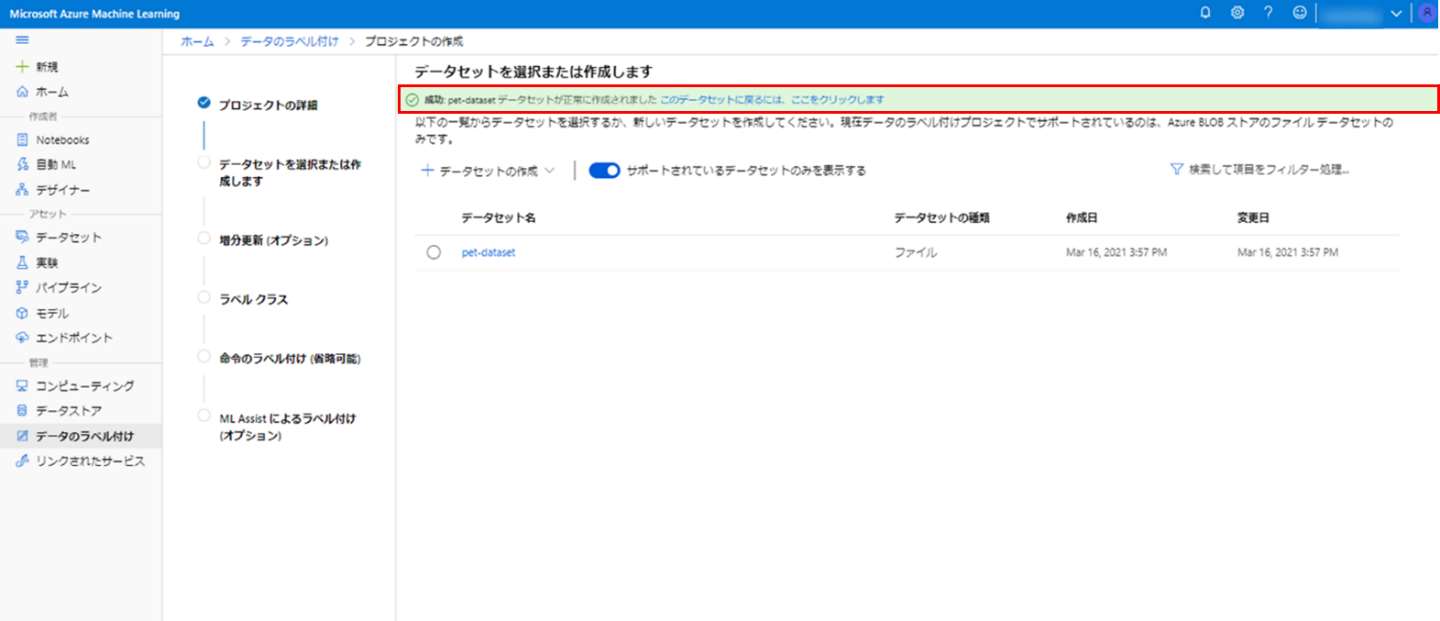The height and width of the screenshot is (621, 1440).
Task: Toggle サポートされているデータセットのみを表示する switch
Action: [605, 171]
